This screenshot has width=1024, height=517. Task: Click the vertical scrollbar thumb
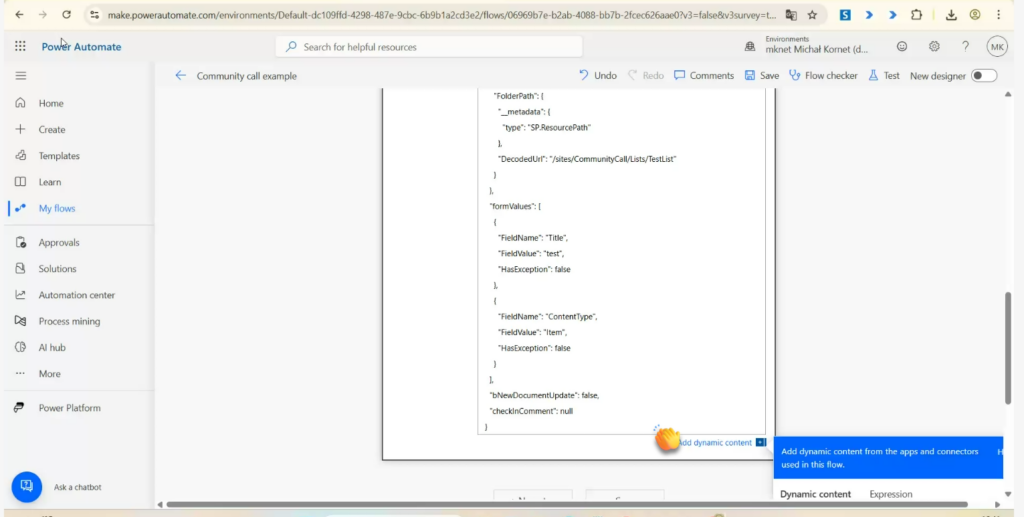point(1008,348)
